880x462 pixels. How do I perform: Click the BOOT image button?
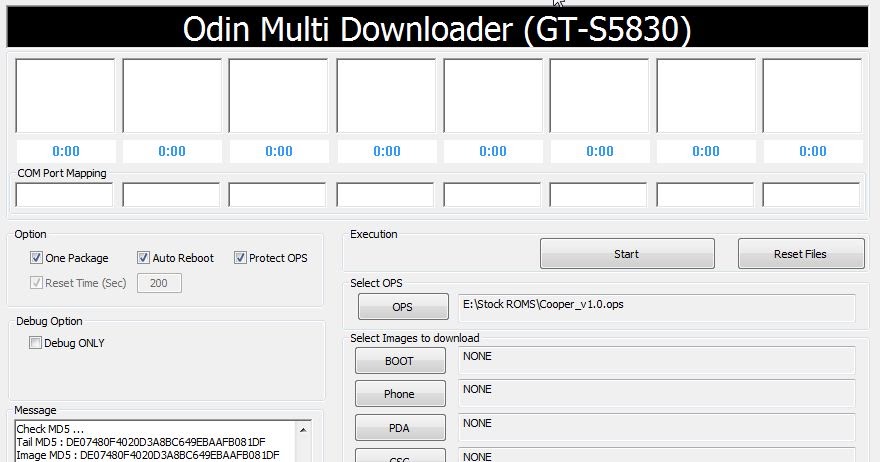(400, 360)
